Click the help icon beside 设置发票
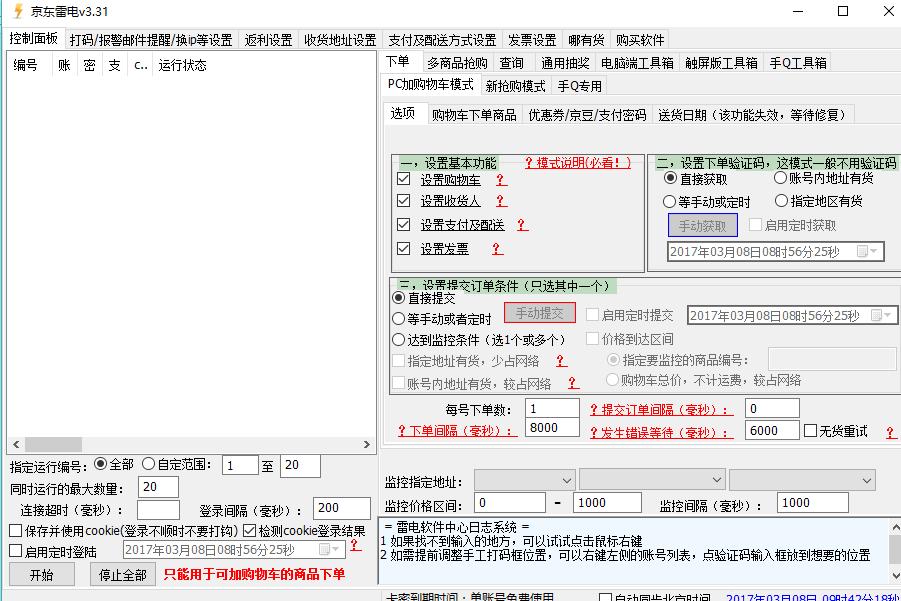The image size is (901, 601). tap(497, 248)
